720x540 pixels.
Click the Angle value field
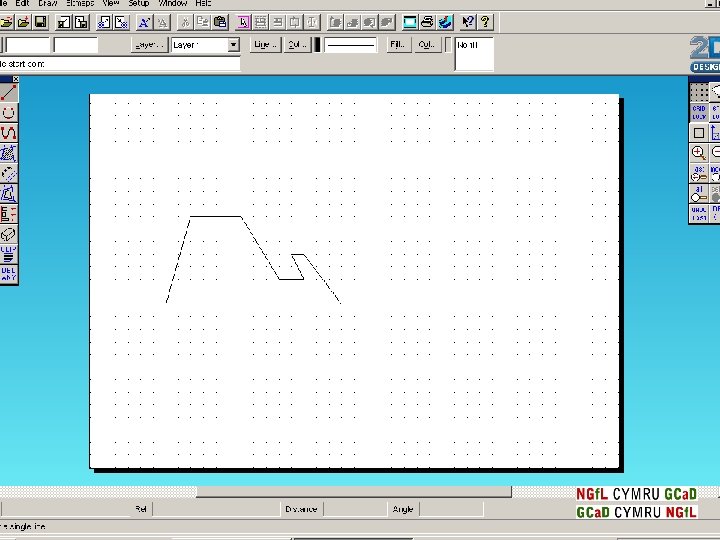point(451,509)
